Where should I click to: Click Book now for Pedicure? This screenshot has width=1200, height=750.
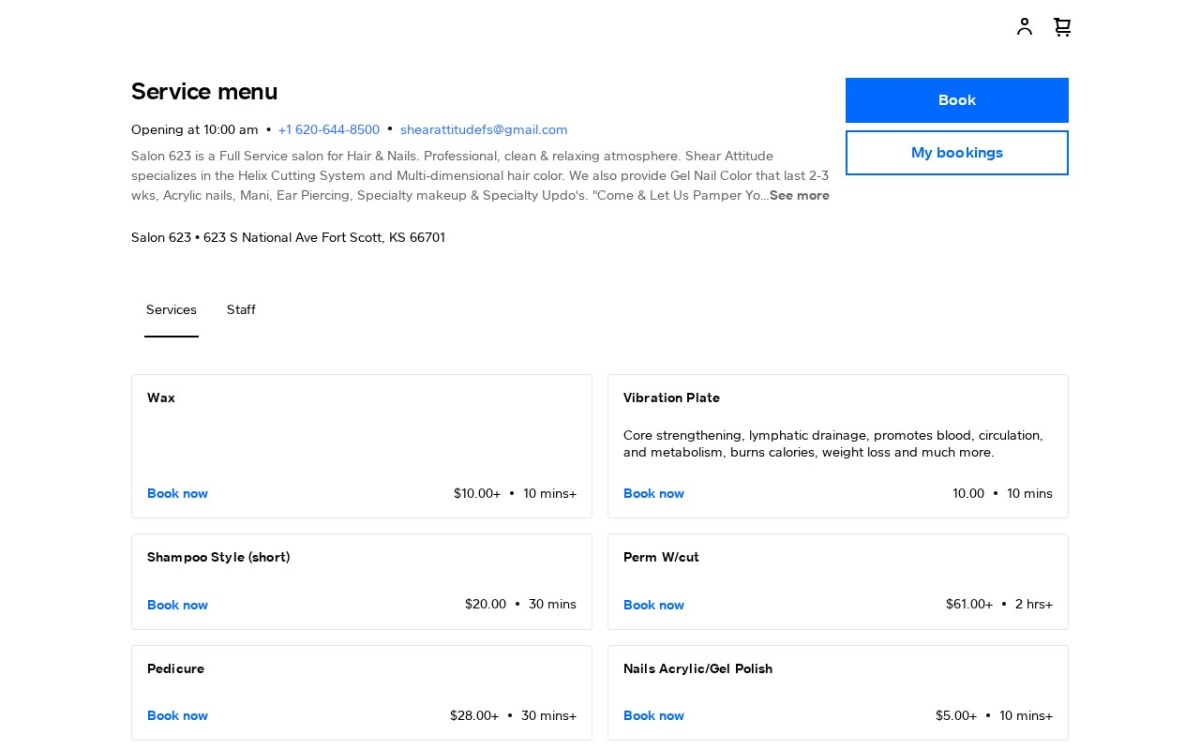178,716
